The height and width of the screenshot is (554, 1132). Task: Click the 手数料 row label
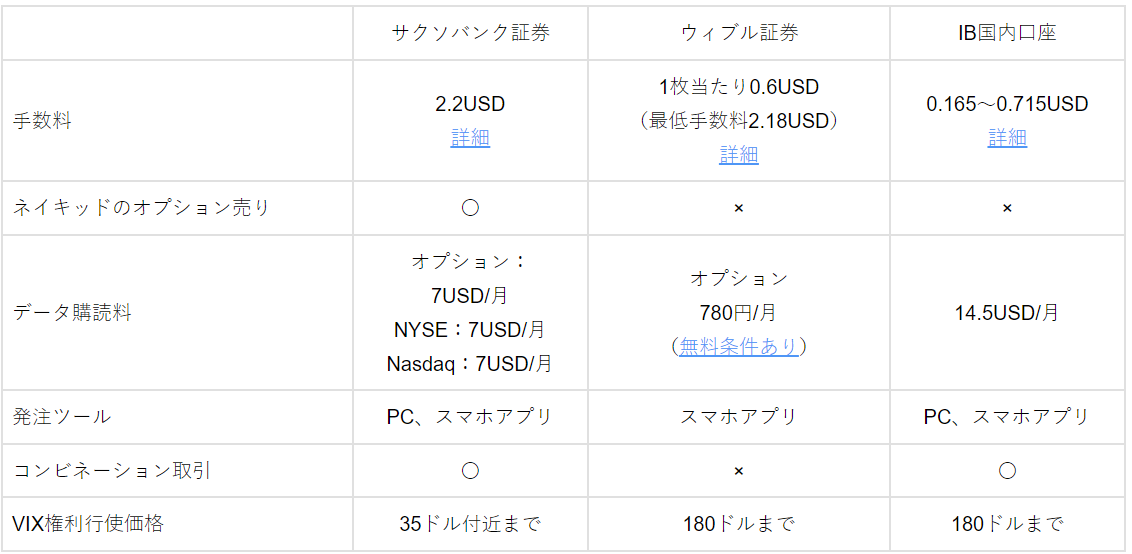click(x=42, y=121)
